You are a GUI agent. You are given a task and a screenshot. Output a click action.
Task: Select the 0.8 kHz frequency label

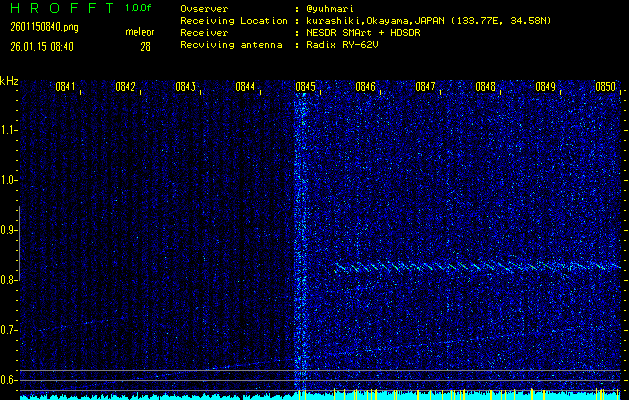[x=9, y=280]
